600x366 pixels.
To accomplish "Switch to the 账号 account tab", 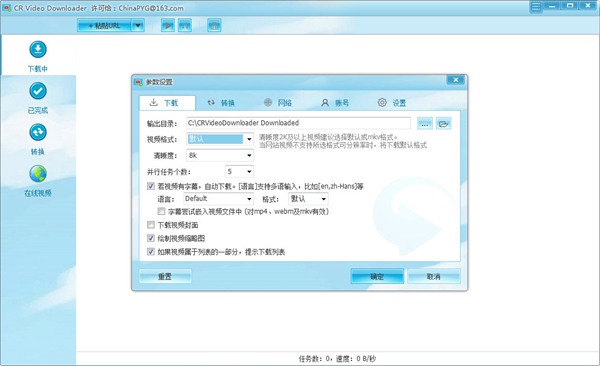I will (335, 103).
